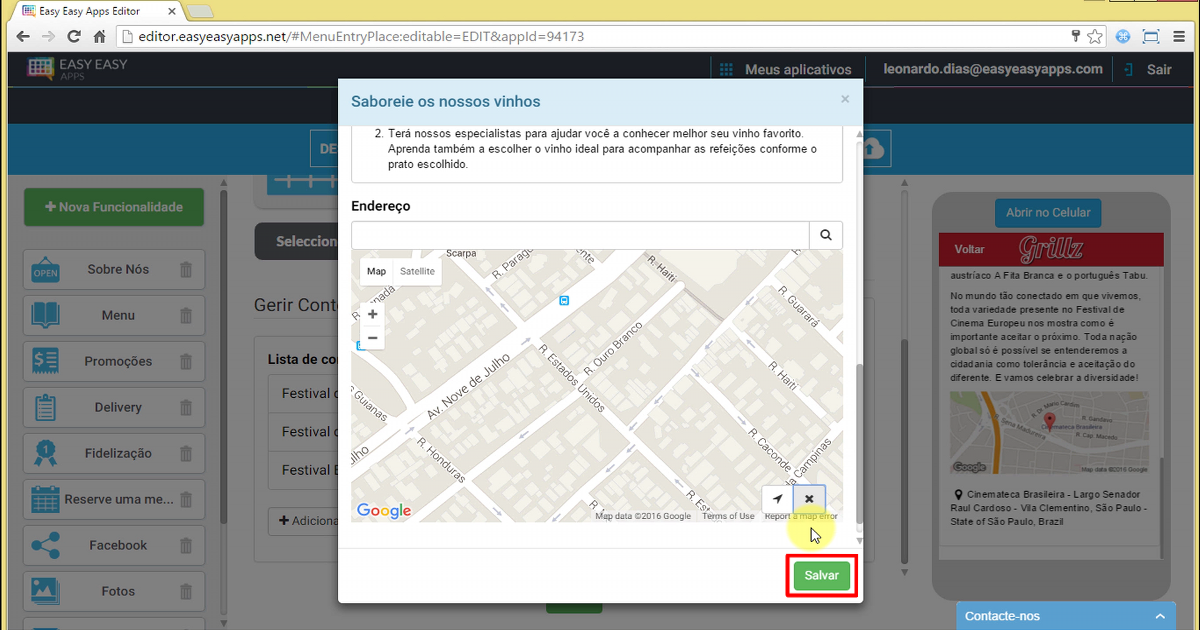Image resolution: width=1200 pixels, height=630 pixels.
Task: Click the address search magnifier icon
Action: [x=825, y=234]
